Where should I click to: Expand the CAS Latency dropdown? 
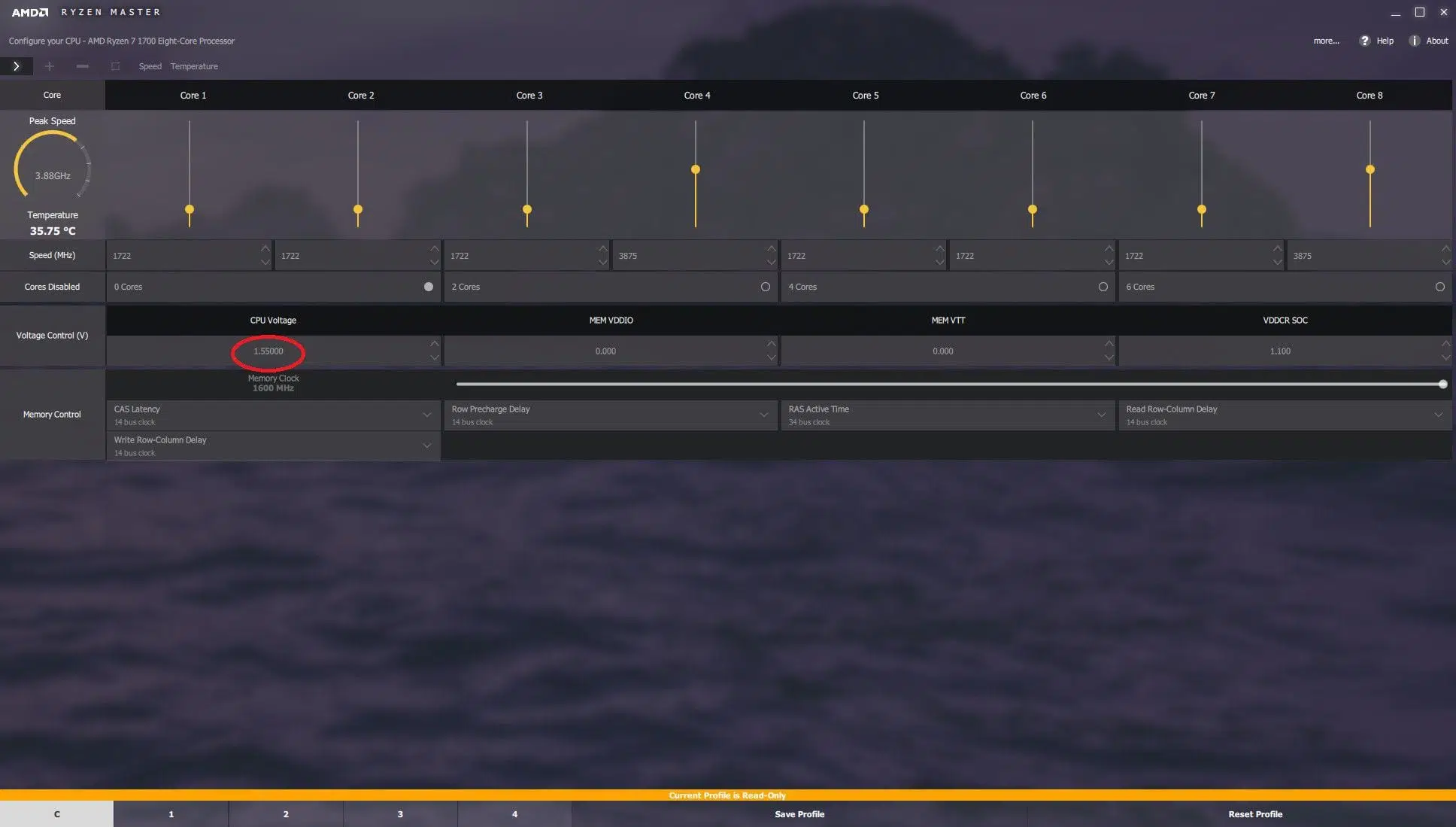(426, 415)
